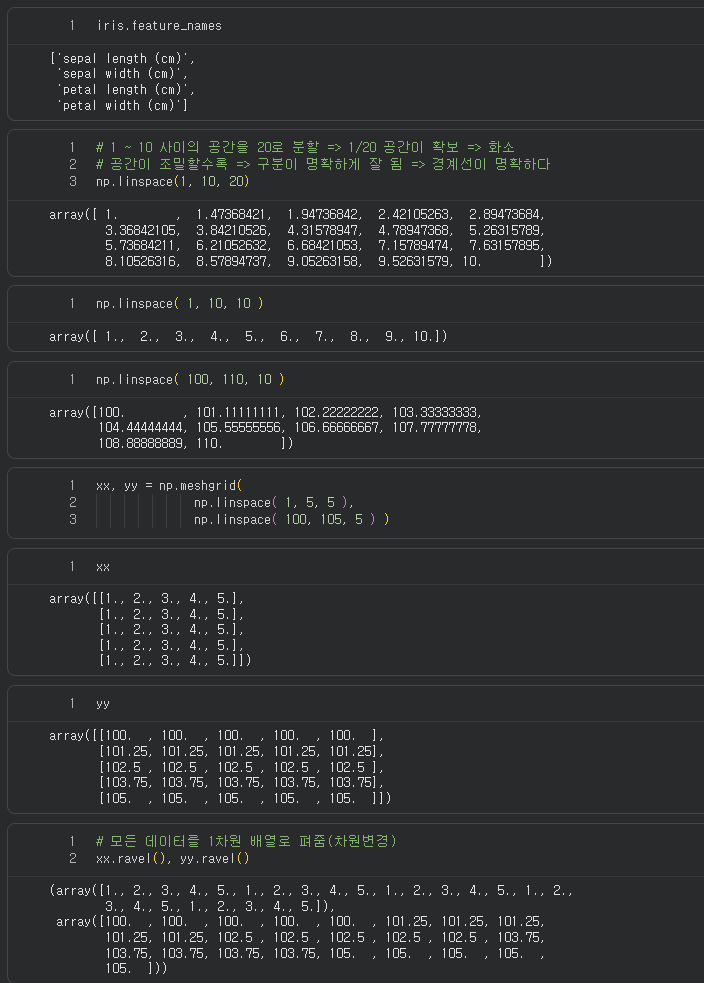Click the np.linspace( 100, 110, 10 ) code cell
The image size is (704, 983).
coord(190,379)
